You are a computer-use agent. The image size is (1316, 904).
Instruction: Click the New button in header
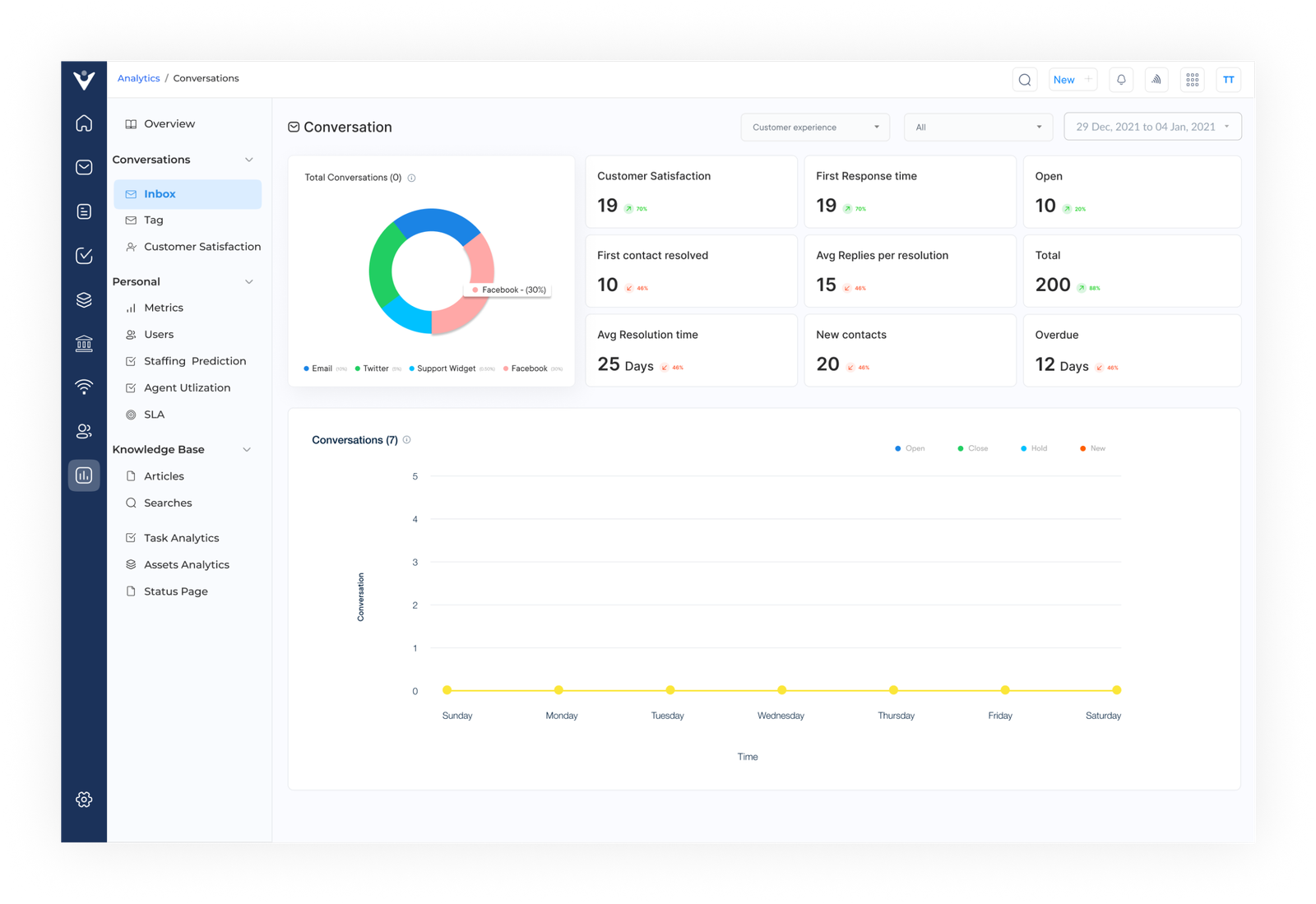point(1073,80)
